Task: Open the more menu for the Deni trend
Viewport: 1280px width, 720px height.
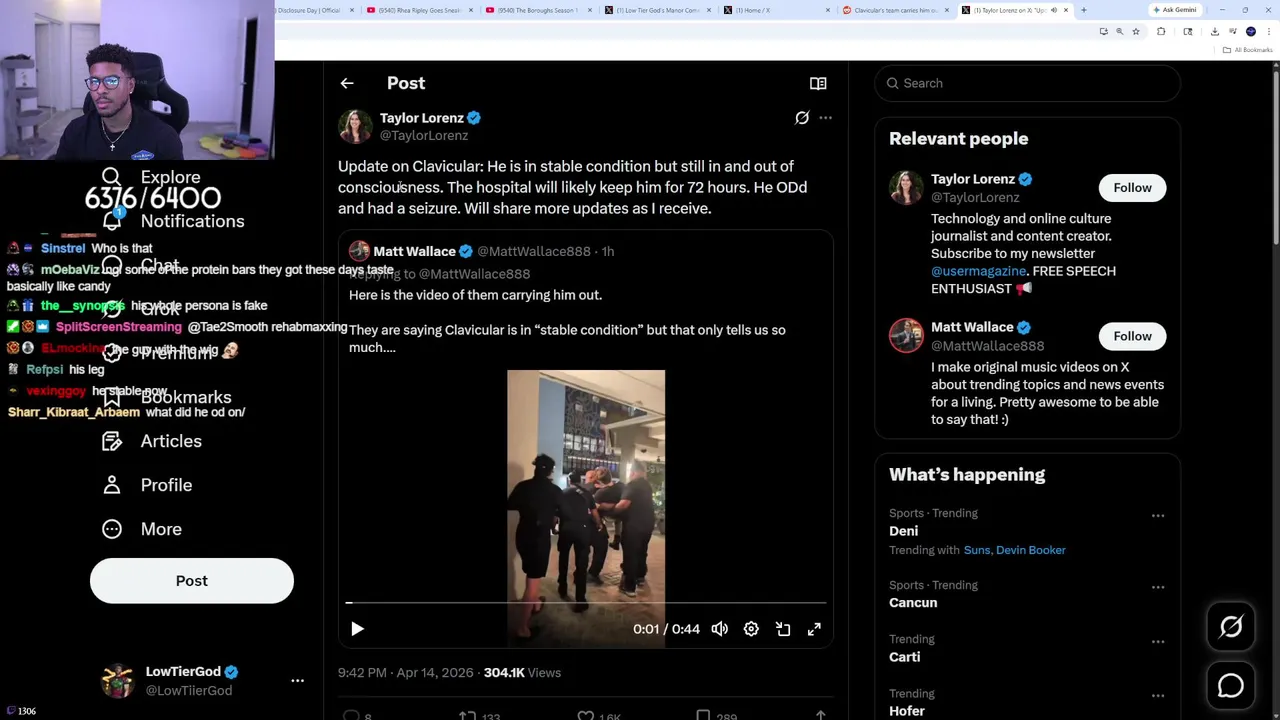Action: click(x=1158, y=516)
